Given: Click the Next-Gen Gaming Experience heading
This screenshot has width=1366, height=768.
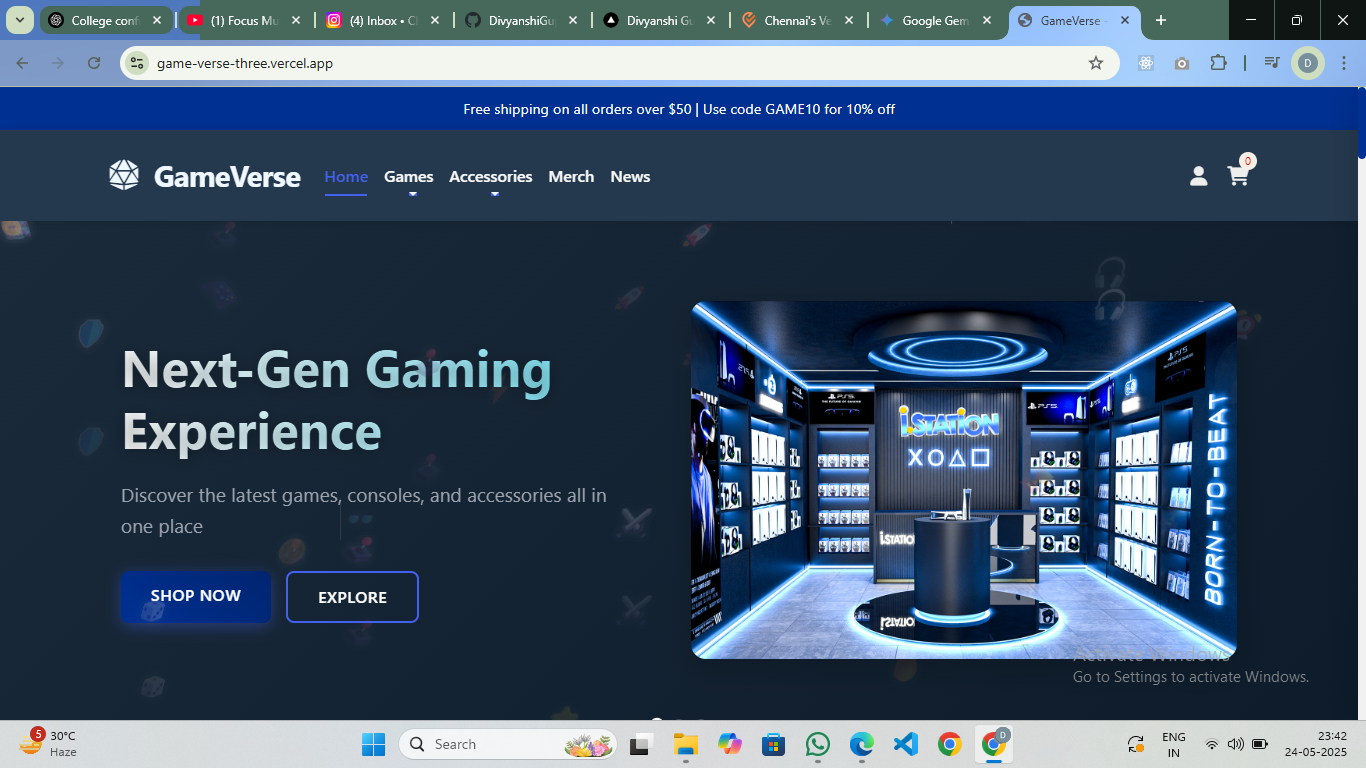Looking at the screenshot, I should click(x=337, y=400).
